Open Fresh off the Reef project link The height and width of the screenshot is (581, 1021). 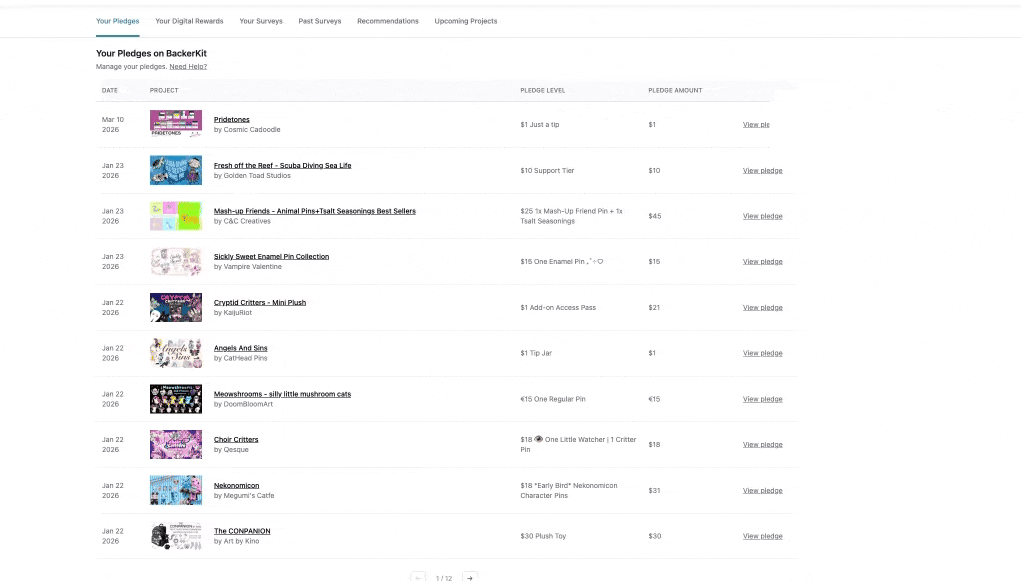[x=283, y=165]
